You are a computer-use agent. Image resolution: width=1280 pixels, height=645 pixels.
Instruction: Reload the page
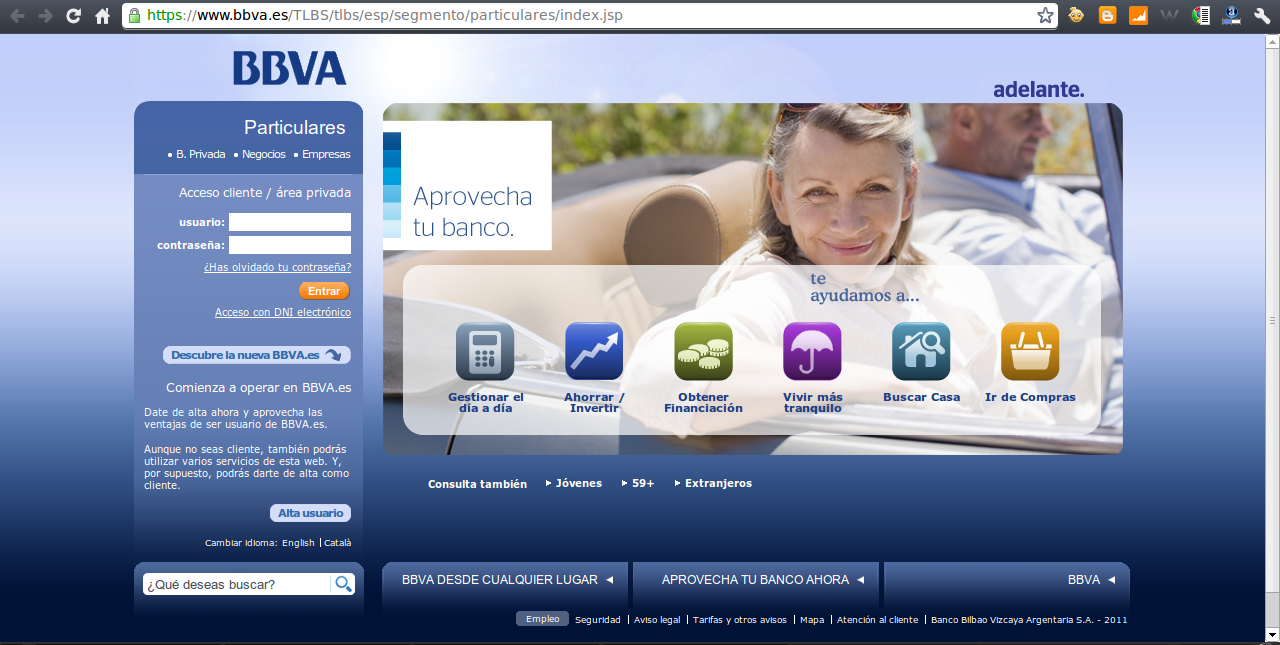point(73,15)
